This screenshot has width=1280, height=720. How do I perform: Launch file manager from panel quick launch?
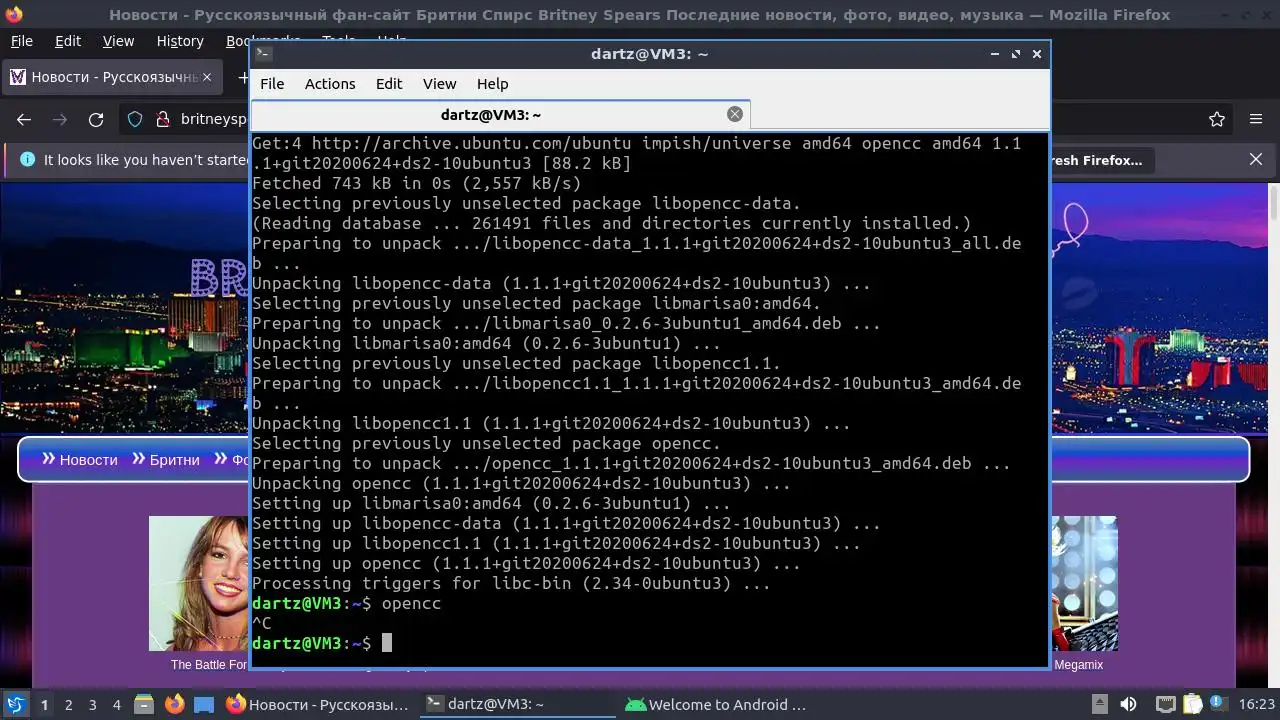tap(143, 704)
